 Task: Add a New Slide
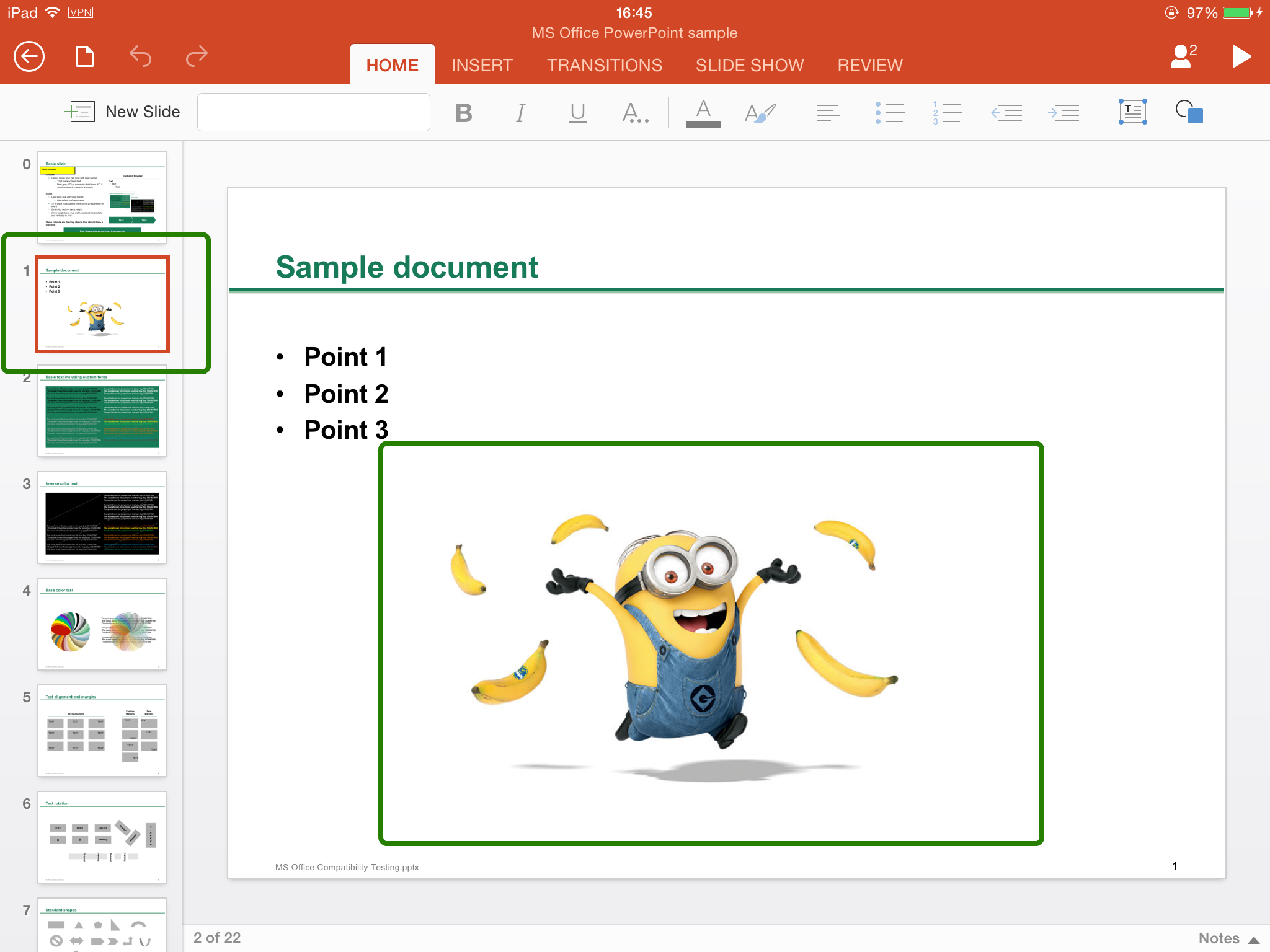pos(122,112)
